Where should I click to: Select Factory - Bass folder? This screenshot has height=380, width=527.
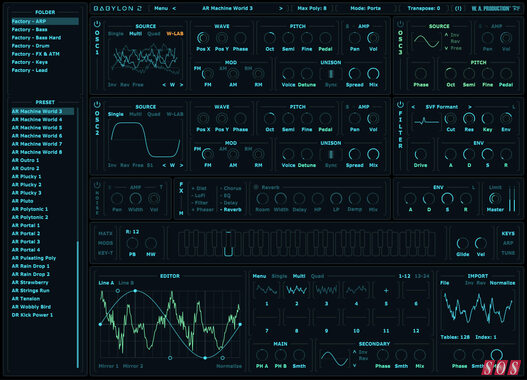(30, 30)
